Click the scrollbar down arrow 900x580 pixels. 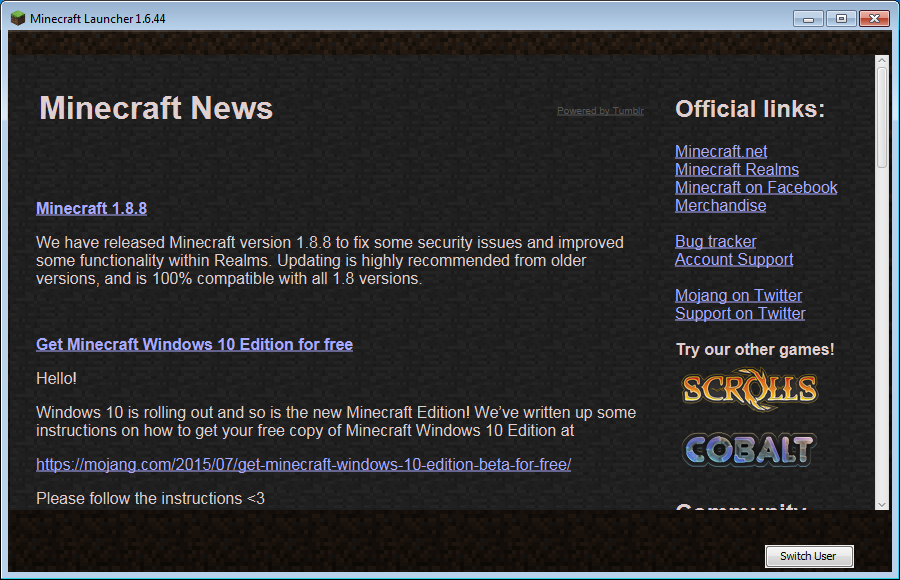tap(882, 505)
